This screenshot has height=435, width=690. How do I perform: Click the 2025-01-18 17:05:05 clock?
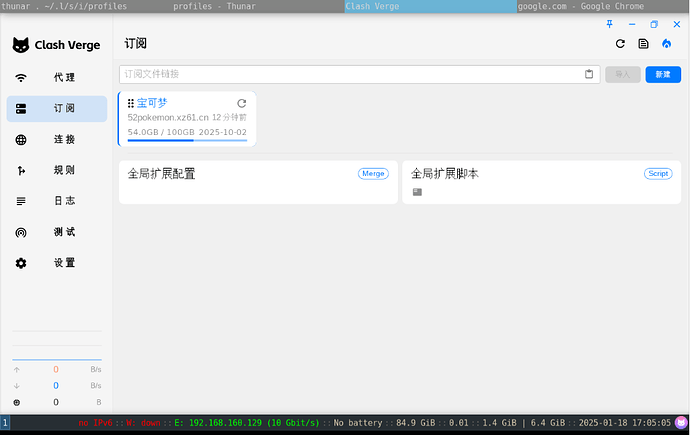(x=624, y=423)
